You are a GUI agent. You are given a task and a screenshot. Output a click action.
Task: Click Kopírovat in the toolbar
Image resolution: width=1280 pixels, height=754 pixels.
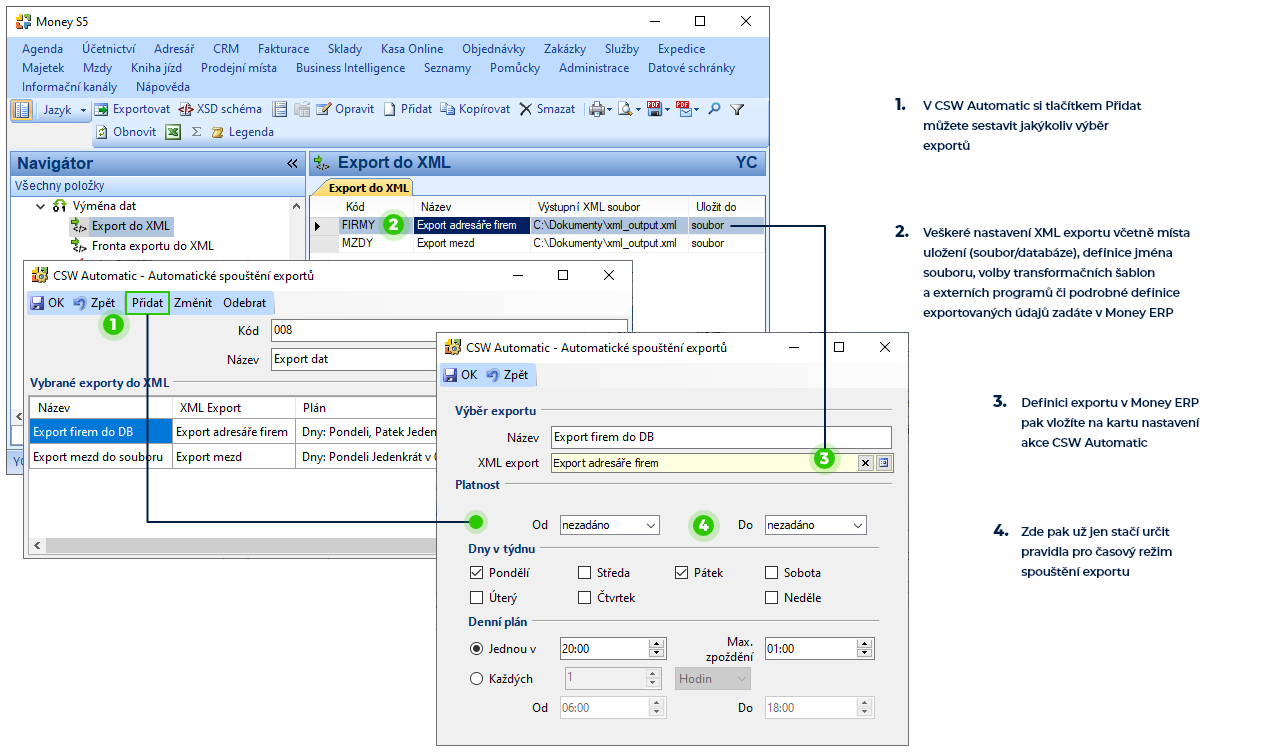pyautogui.click(x=475, y=109)
